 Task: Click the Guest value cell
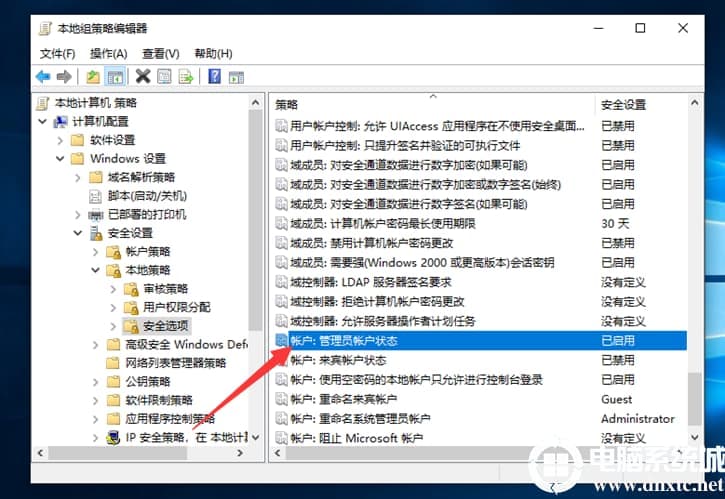pyautogui.click(x=616, y=399)
